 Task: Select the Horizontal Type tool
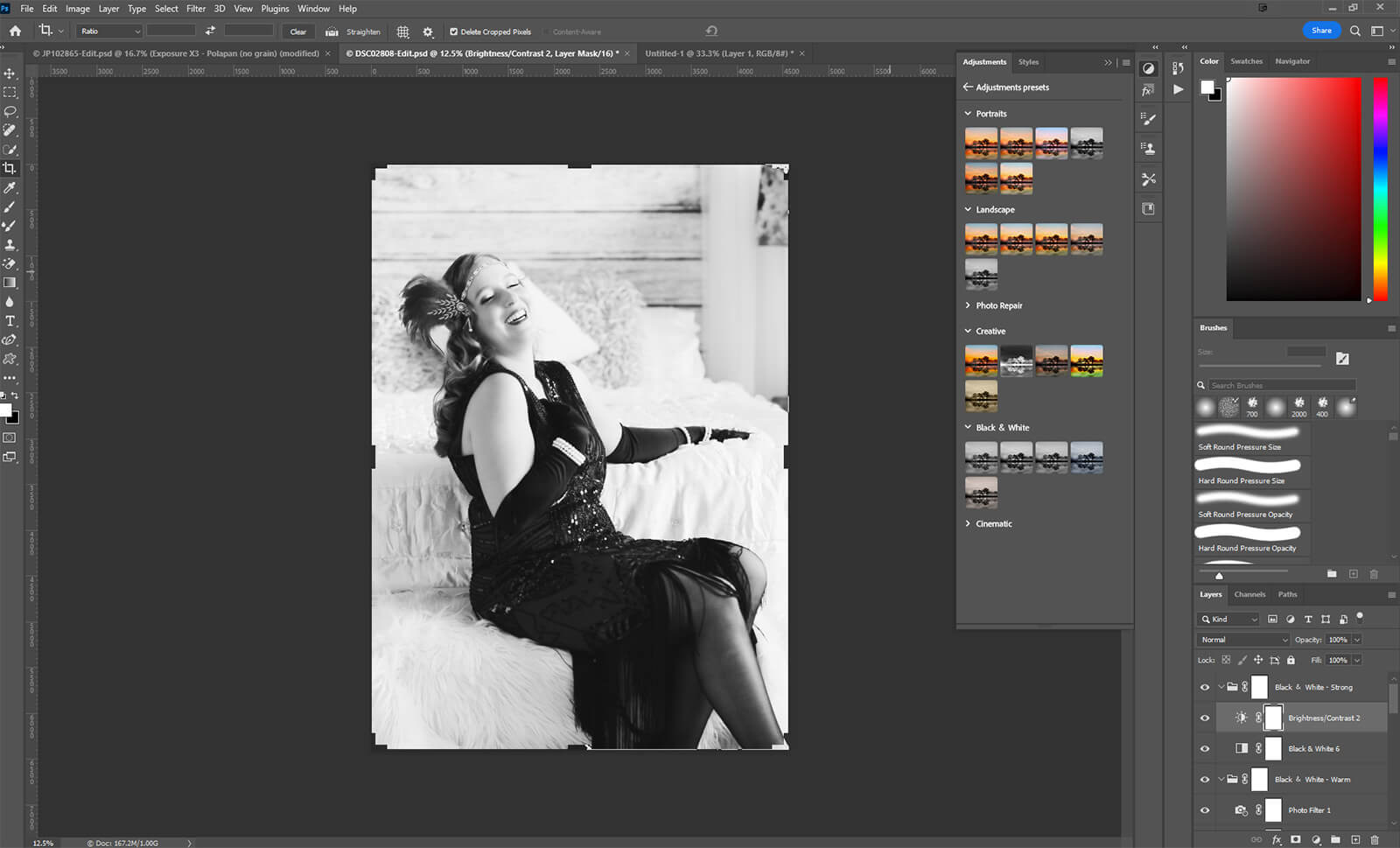tap(10, 321)
